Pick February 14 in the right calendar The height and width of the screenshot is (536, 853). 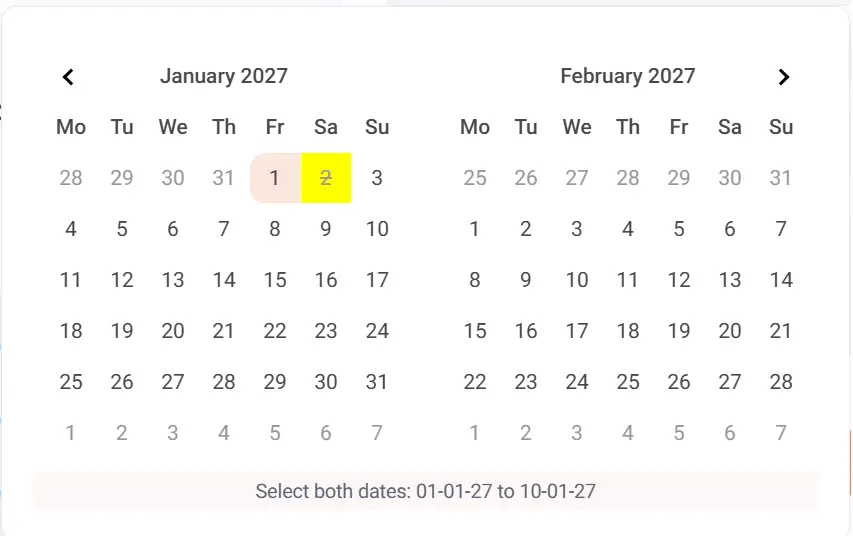(781, 280)
